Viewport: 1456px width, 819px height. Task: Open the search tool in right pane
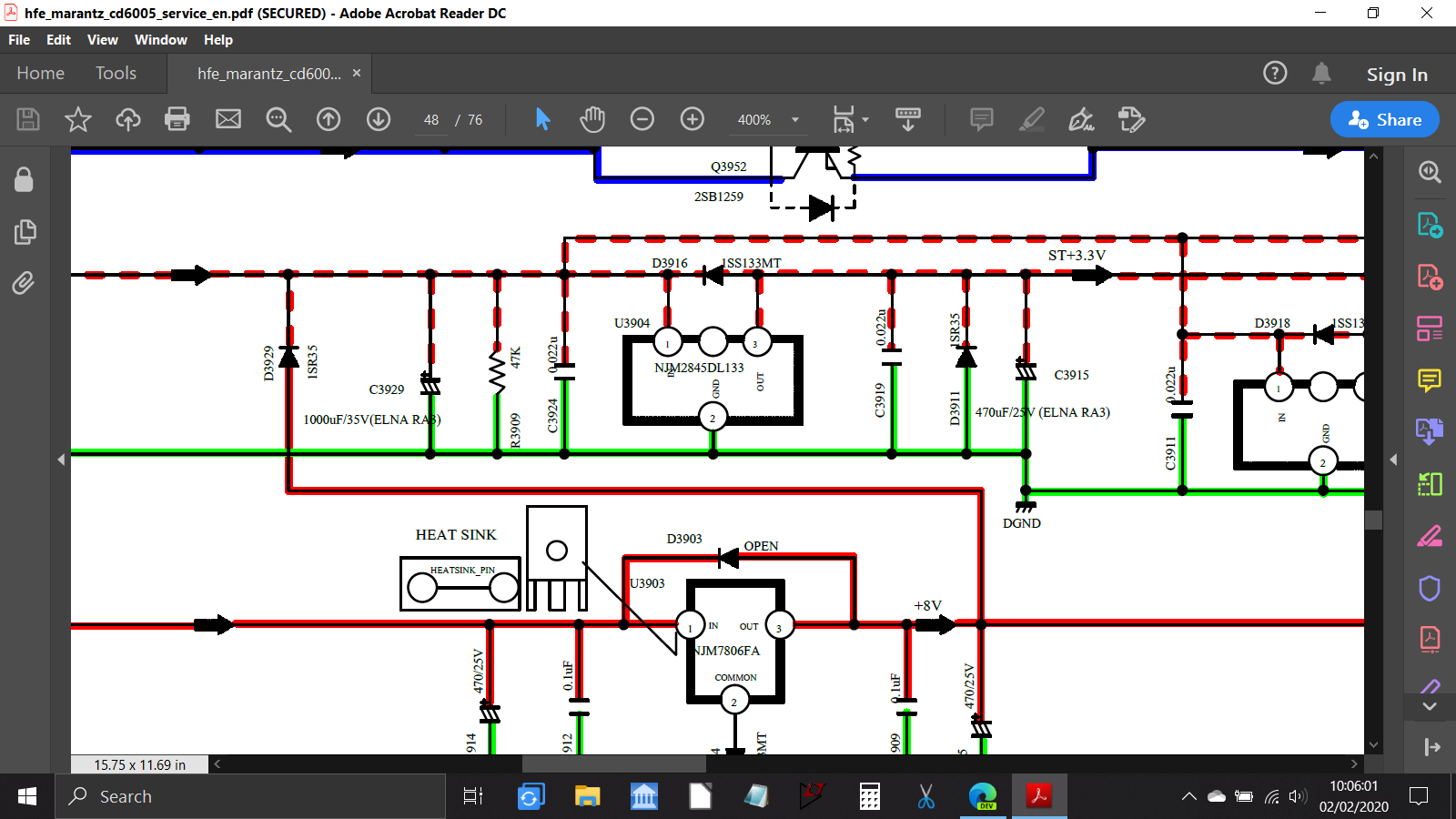1430,171
